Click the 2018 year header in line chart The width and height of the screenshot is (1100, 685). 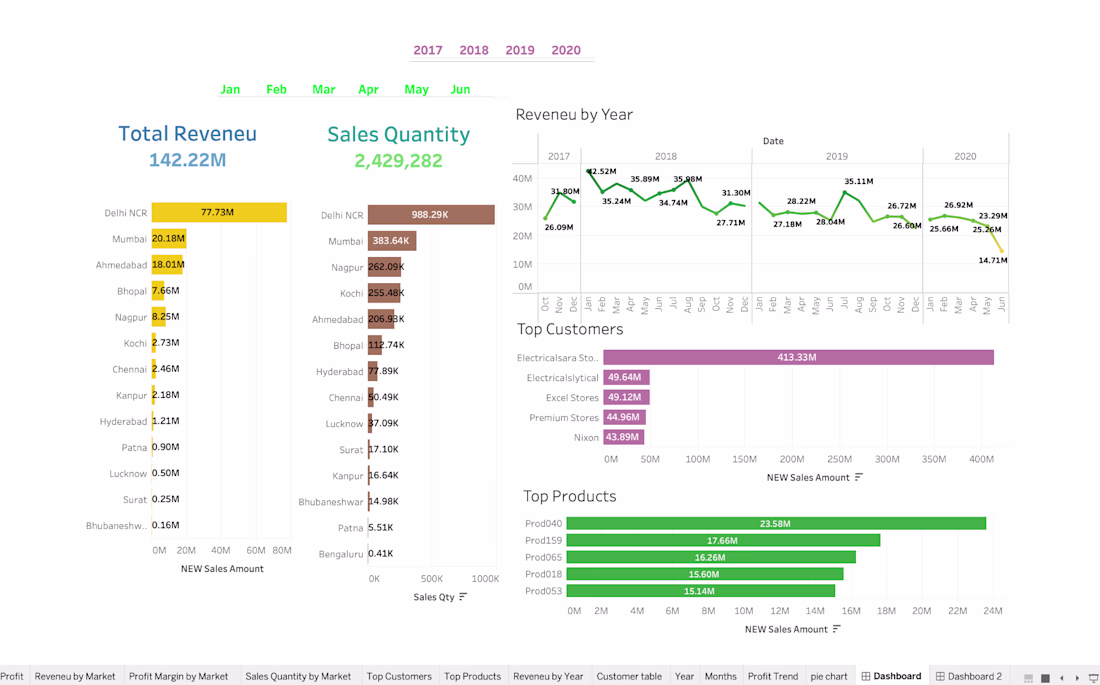click(x=666, y=157)
